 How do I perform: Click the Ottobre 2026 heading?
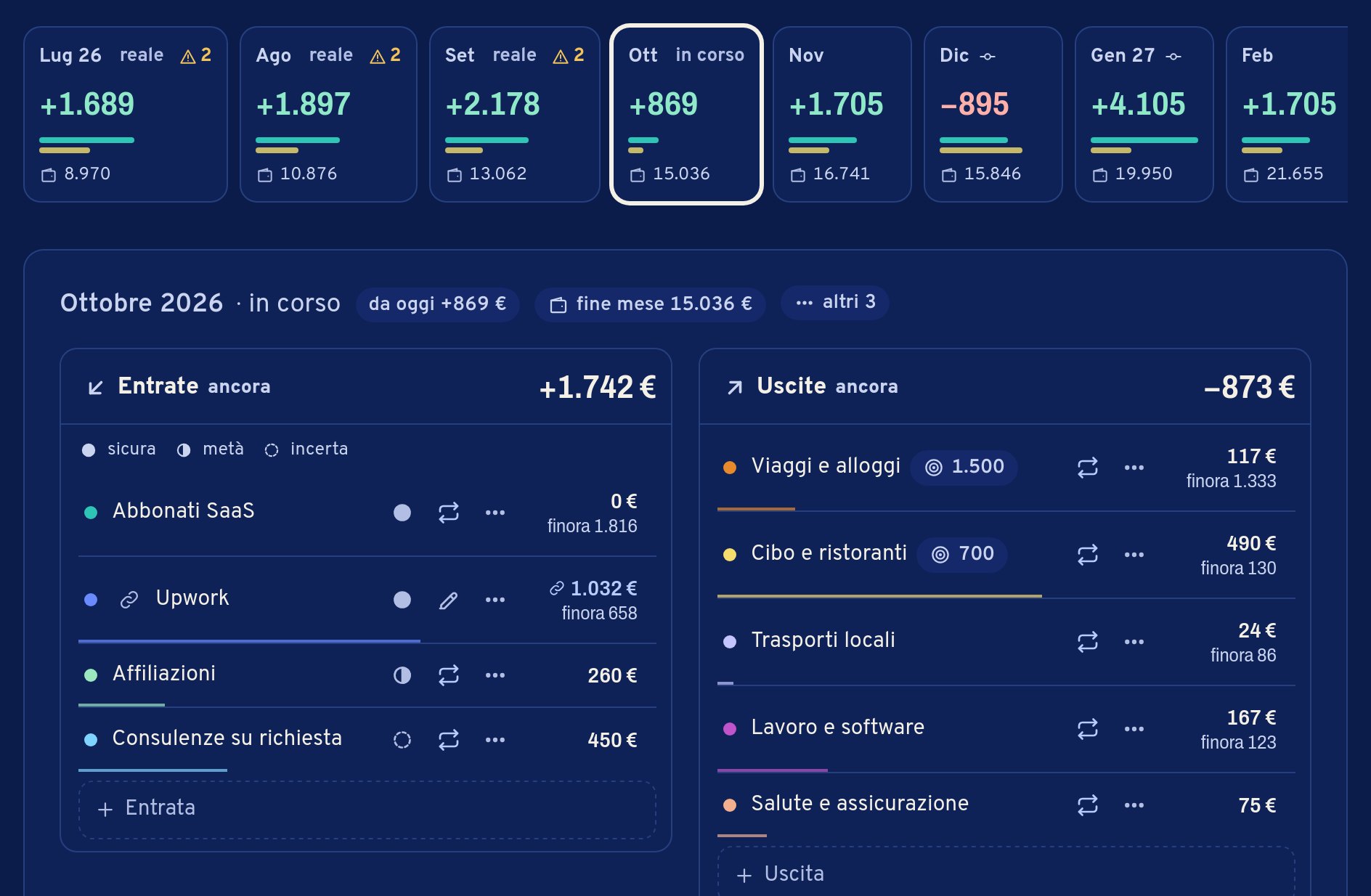pyautogui.click(x=142, y=303)
